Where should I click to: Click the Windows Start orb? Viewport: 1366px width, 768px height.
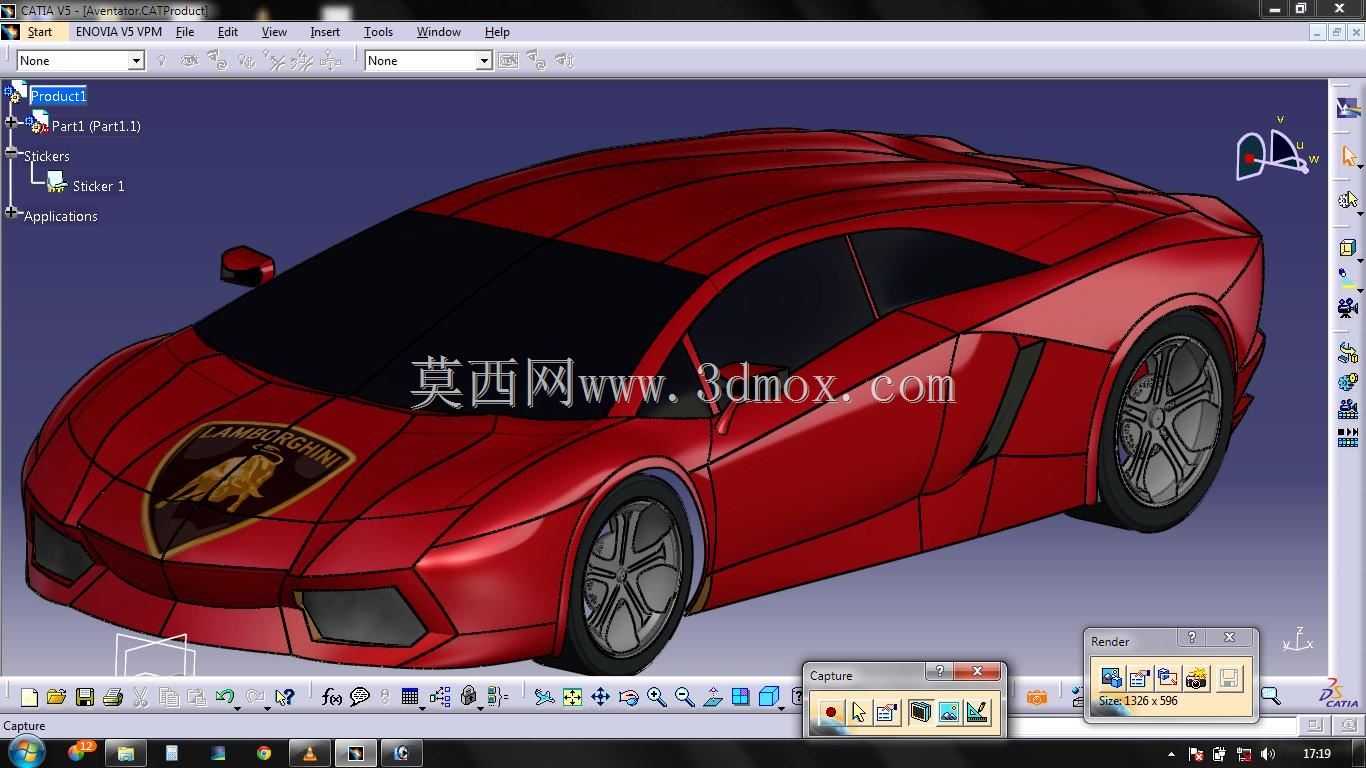26,752
